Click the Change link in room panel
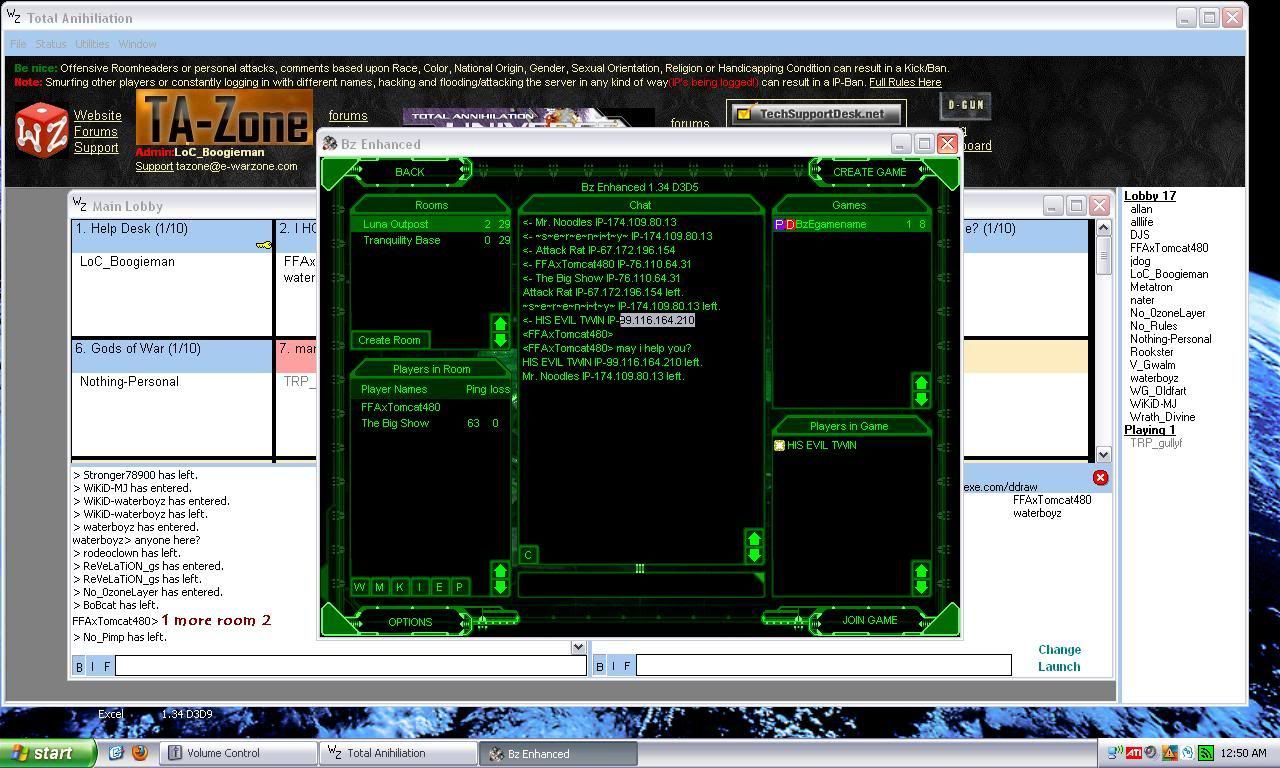This screenshot has height=768, width=1280. [1059, 650]
